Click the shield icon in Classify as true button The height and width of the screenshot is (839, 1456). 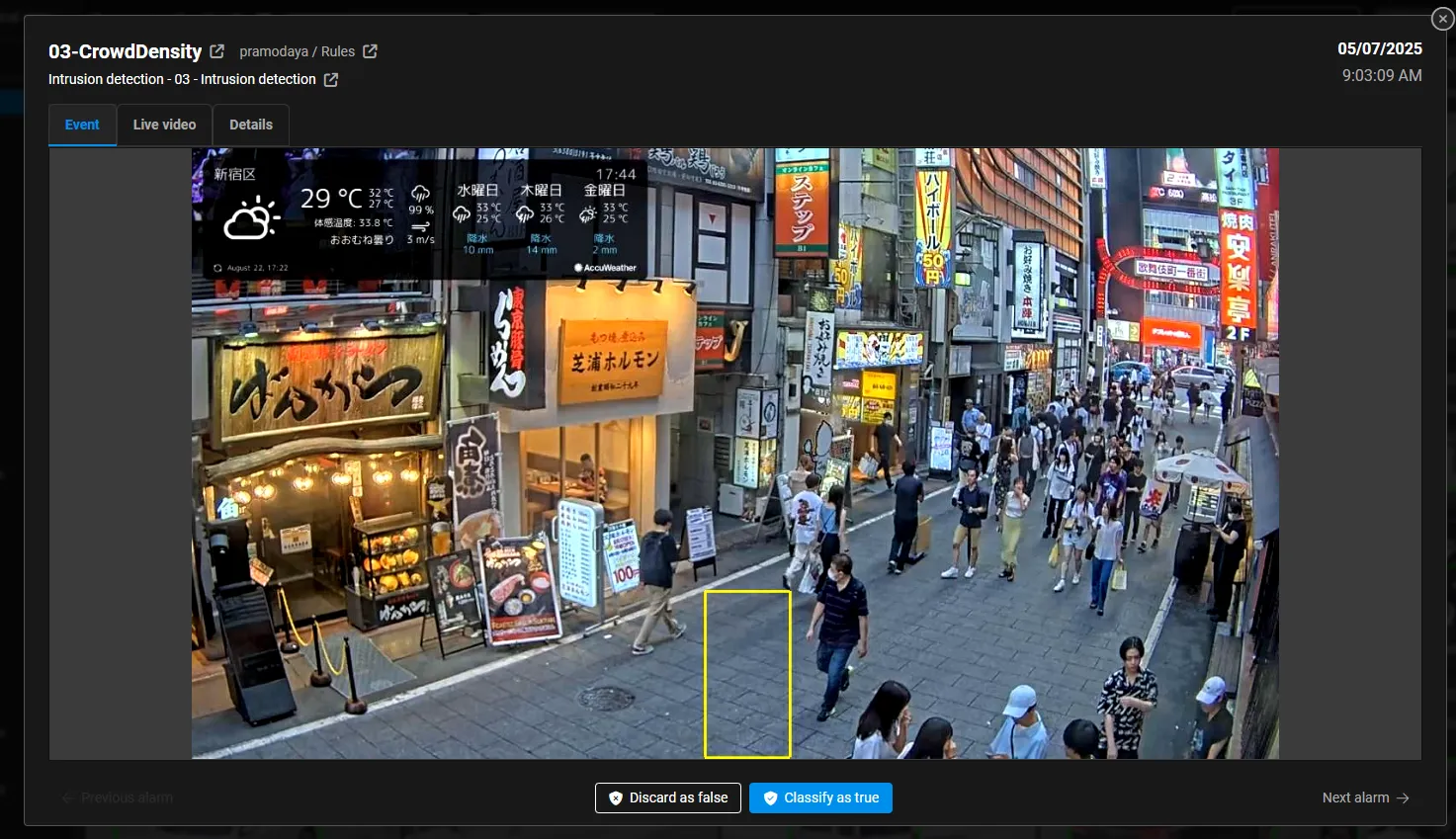(771, 798)
